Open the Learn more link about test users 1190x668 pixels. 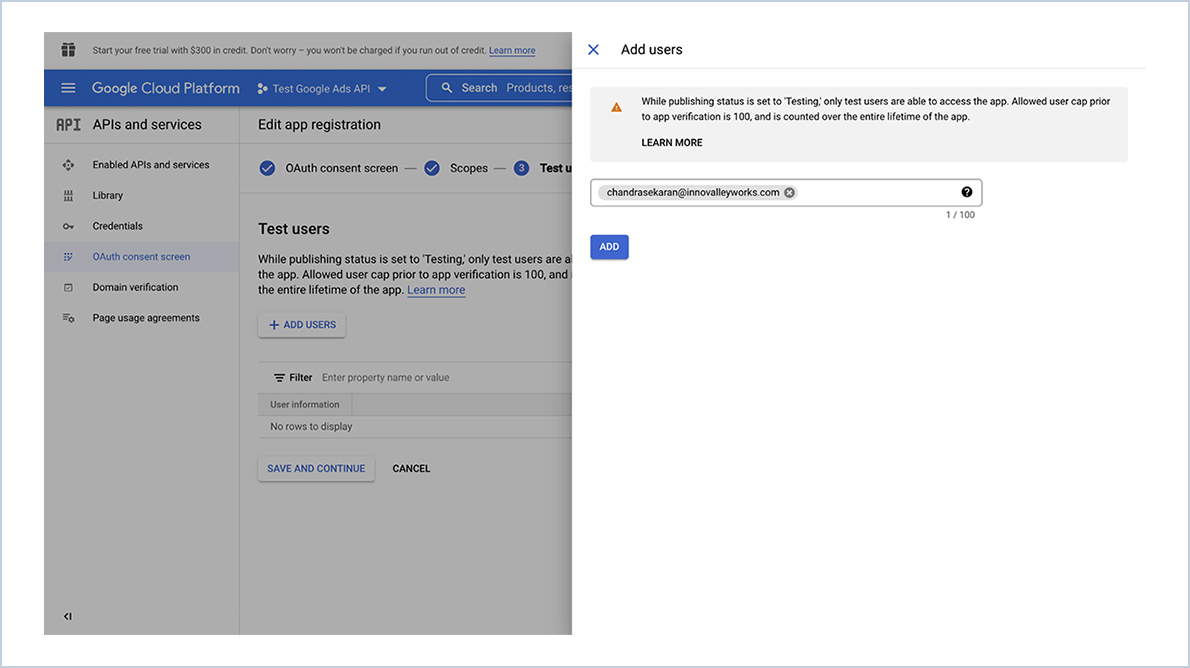(435, 290)
